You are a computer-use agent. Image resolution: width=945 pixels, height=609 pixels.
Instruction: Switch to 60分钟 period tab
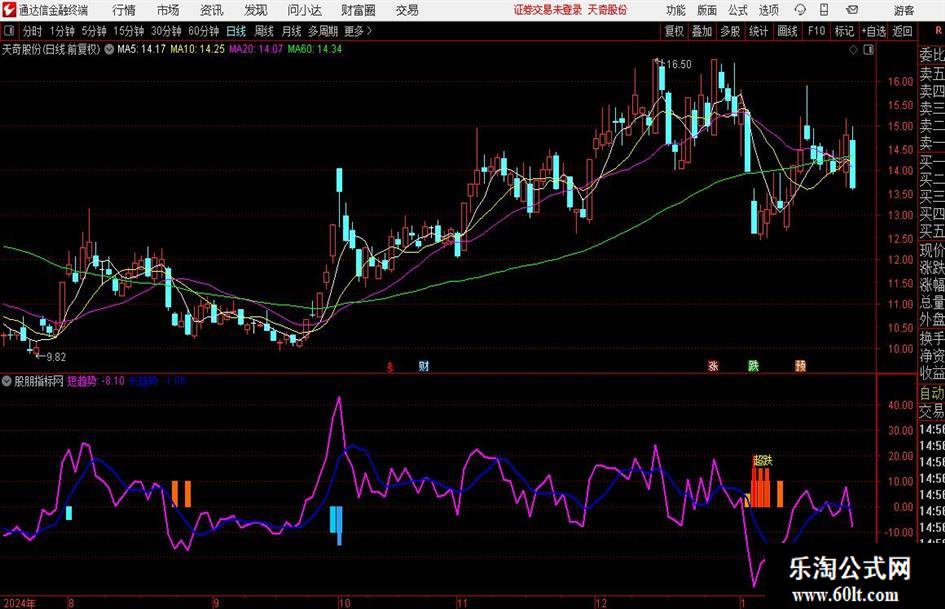[204, 31]
